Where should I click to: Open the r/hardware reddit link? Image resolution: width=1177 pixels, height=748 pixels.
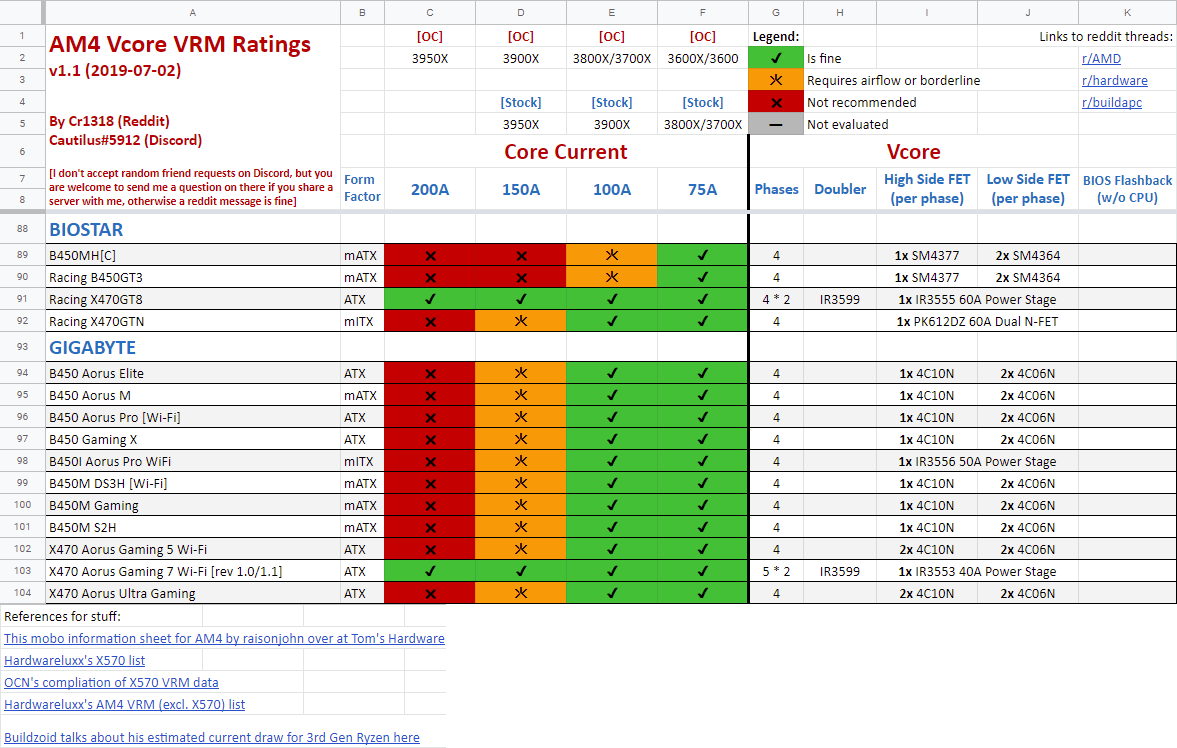(1115, 80)
